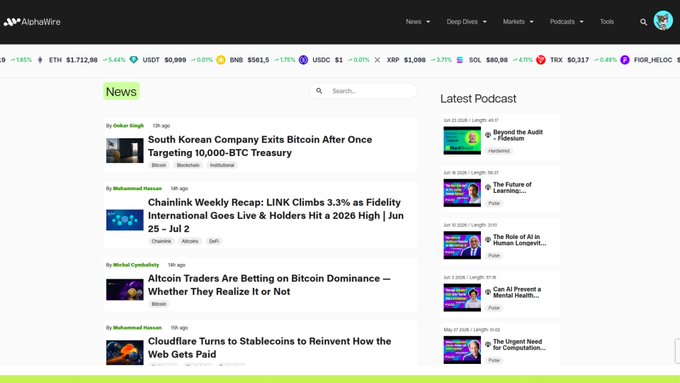Open Cloudflare article thumbnail
Image resolution: width=680 pixels, height=383 pixels.
pos(125,352)
